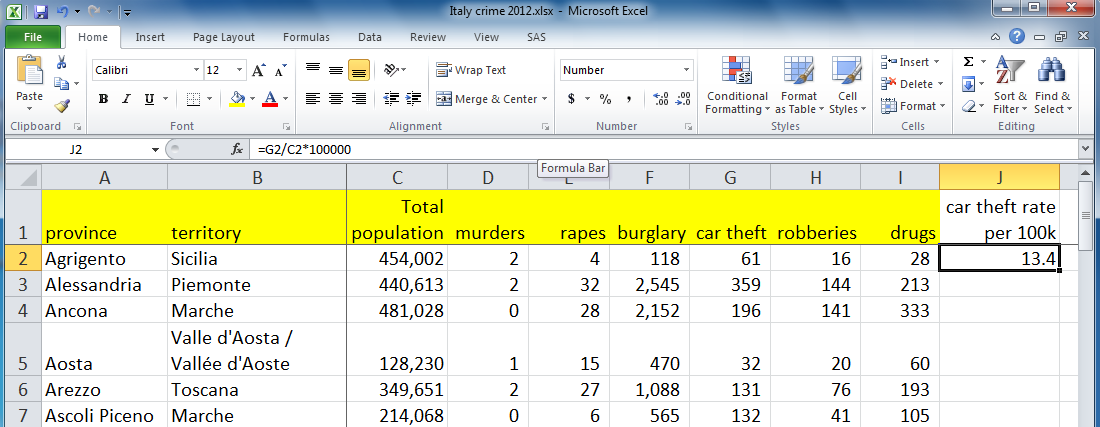Increase indent in the Alignment group
1100x427 pixels.
tap(413, 99)
